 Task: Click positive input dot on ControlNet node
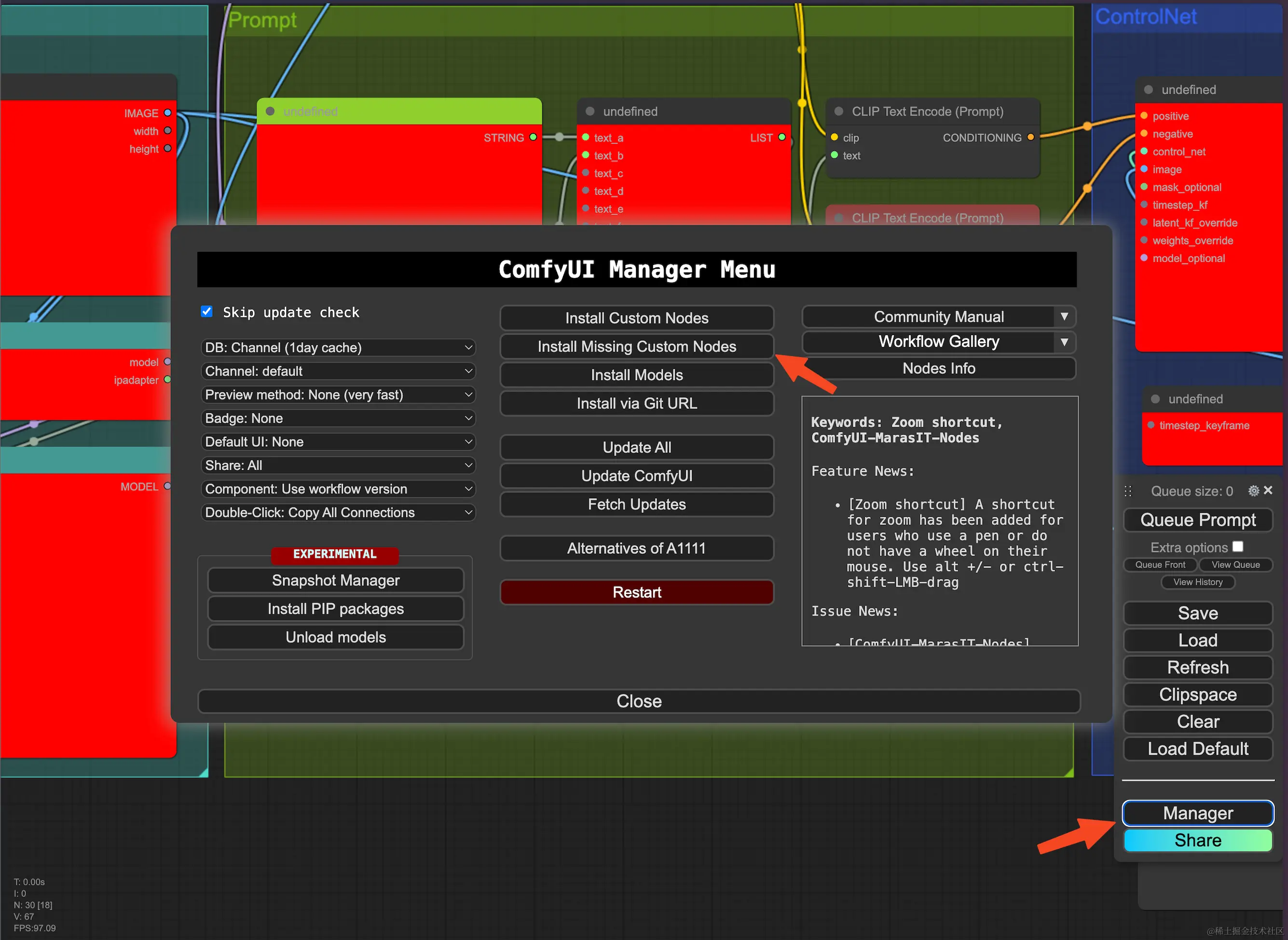tap(1144, 115)
